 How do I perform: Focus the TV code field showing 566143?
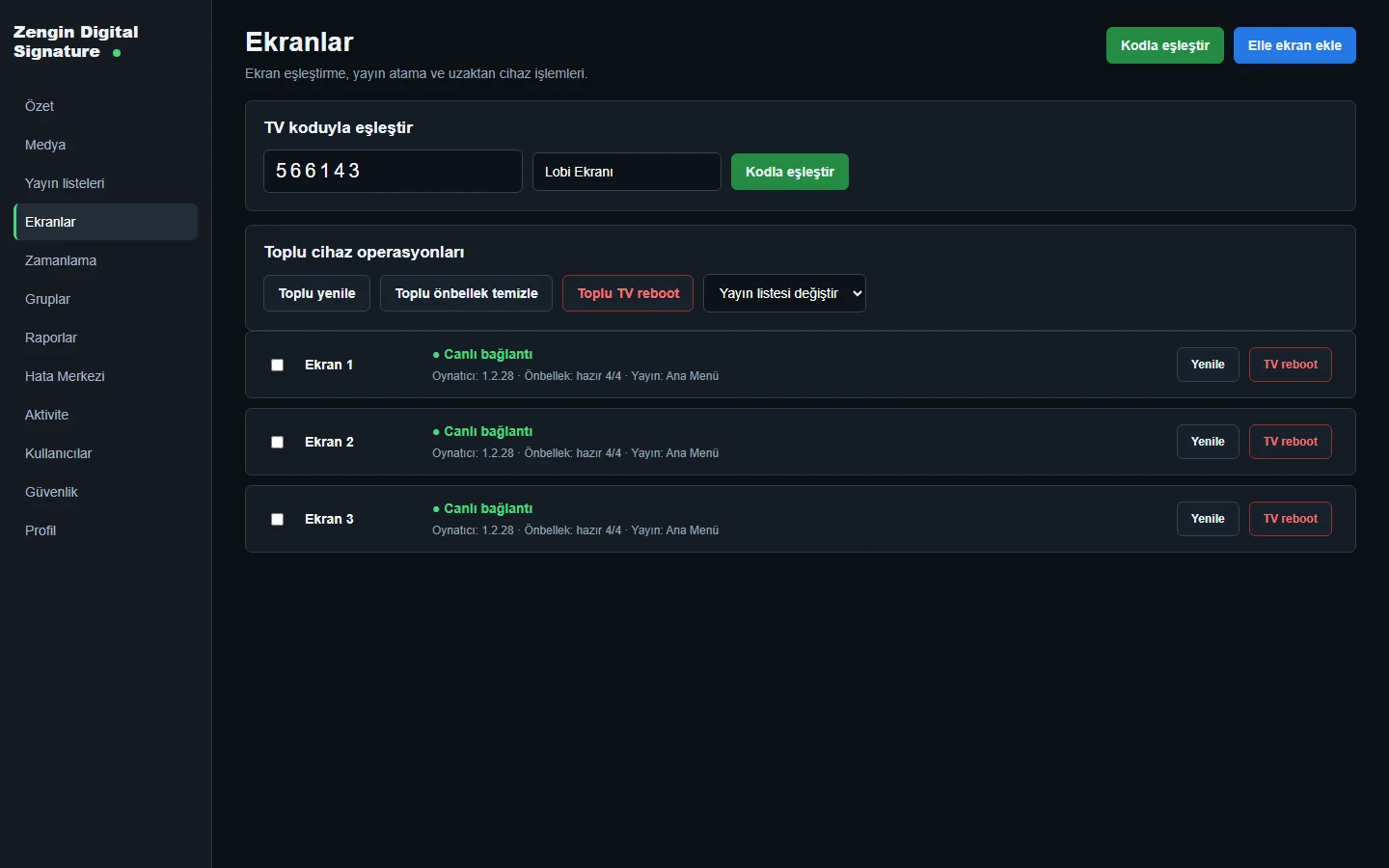pos(393,172)
